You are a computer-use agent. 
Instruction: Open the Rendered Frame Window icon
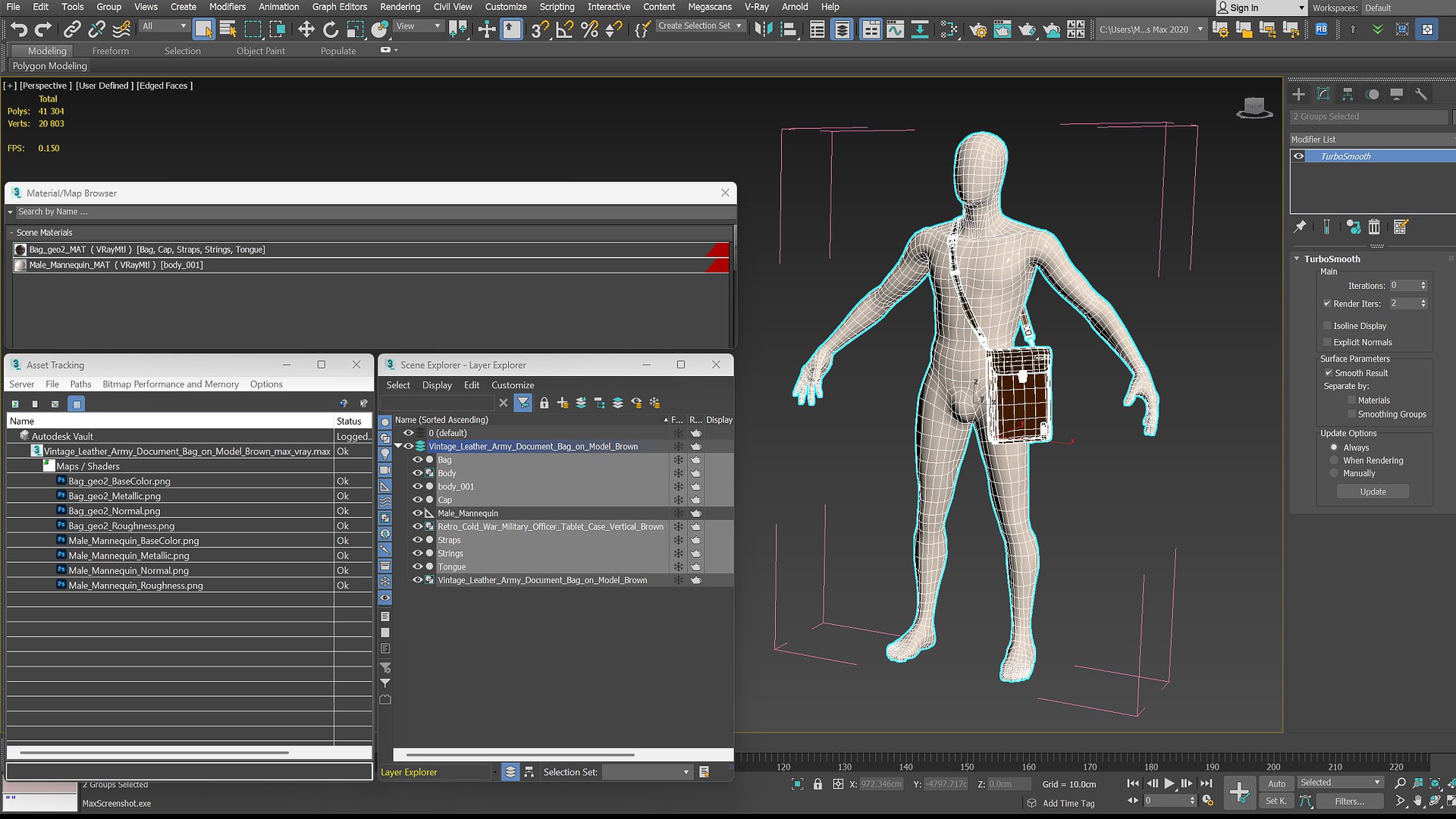click(x=1002, y=29)
